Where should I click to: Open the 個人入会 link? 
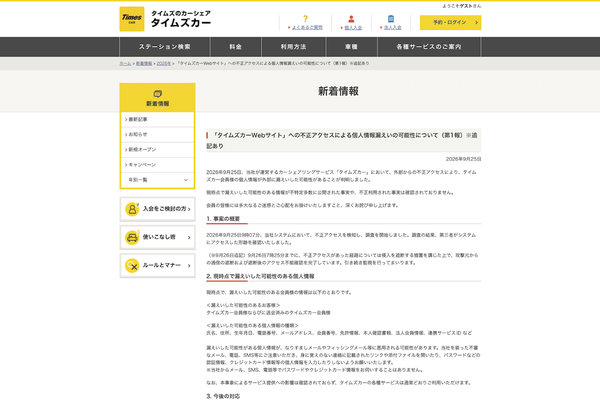353,28
